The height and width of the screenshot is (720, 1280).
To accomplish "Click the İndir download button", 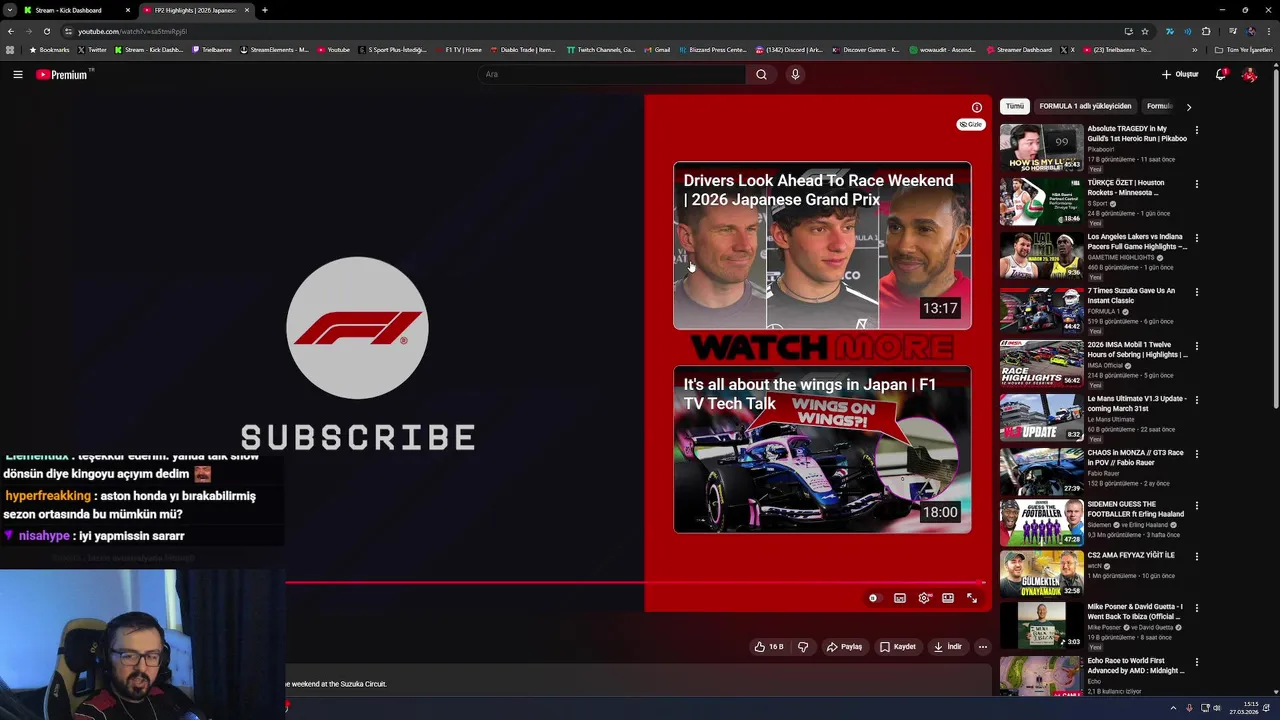I will click(x=948, y=647).
